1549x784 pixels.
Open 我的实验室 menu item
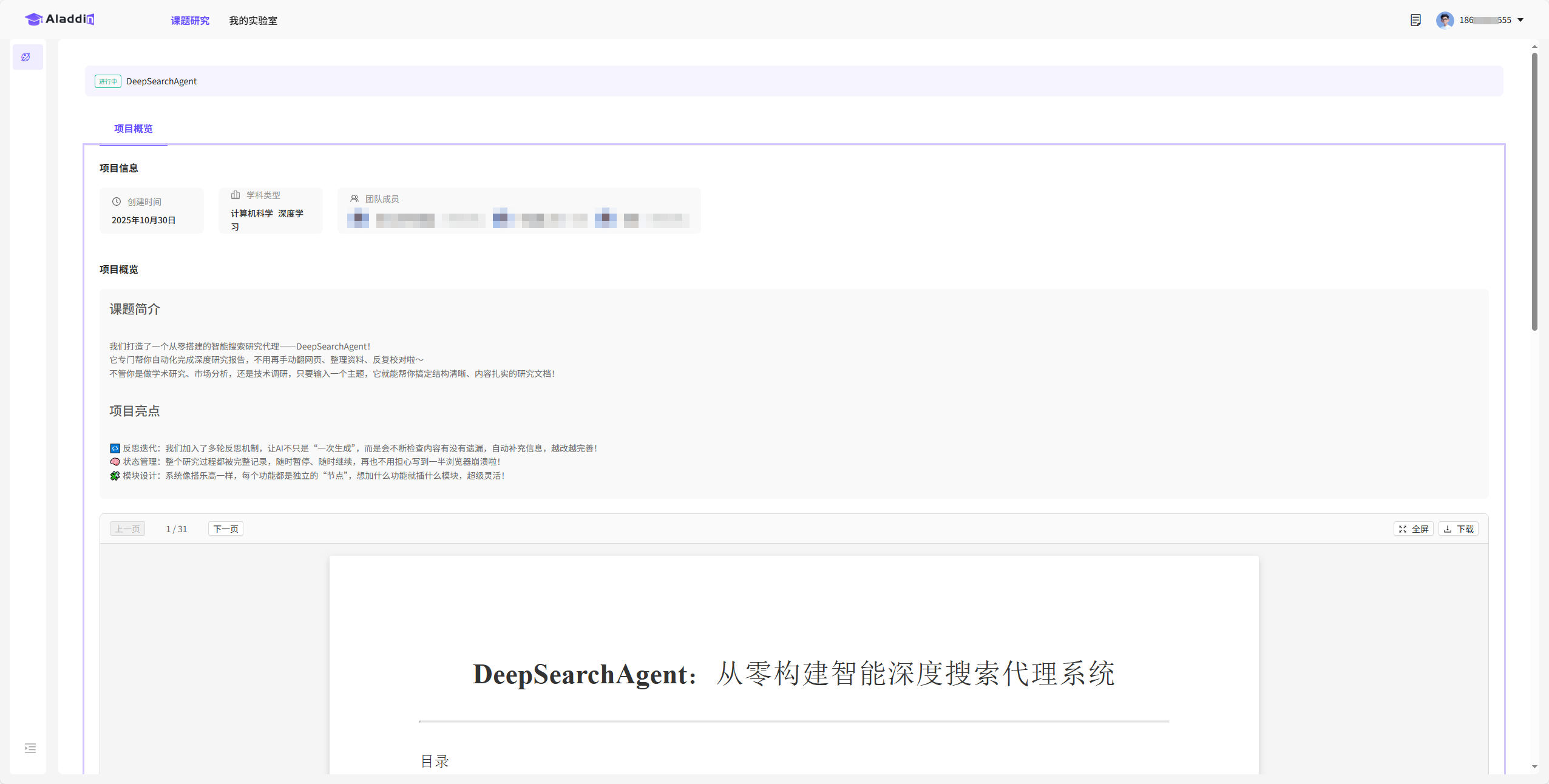253,21
